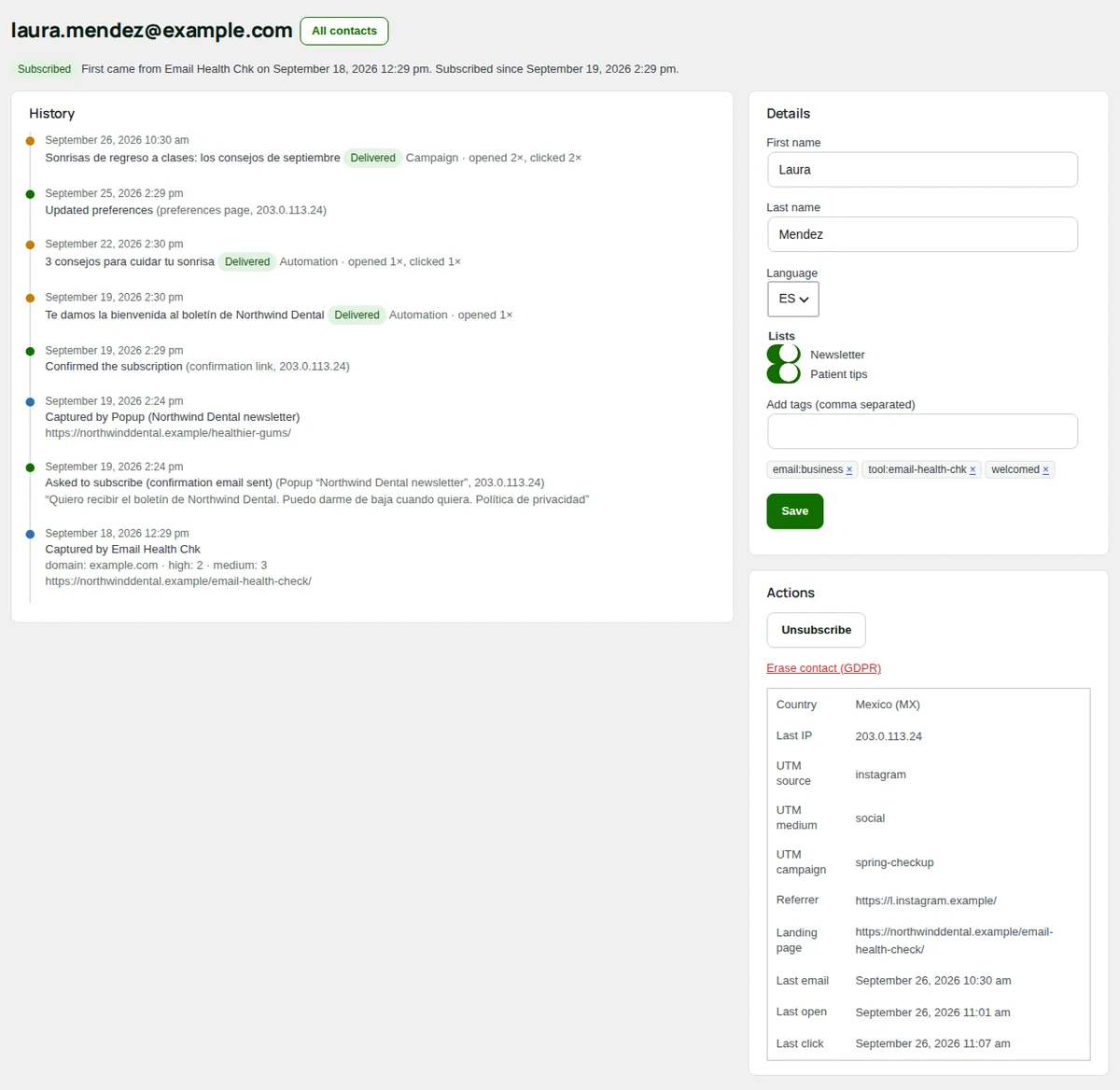Remove the tool:email-health-chk tag
Image resolution: width=1120 pixels, height=1090 pixels.
[973, 470]
